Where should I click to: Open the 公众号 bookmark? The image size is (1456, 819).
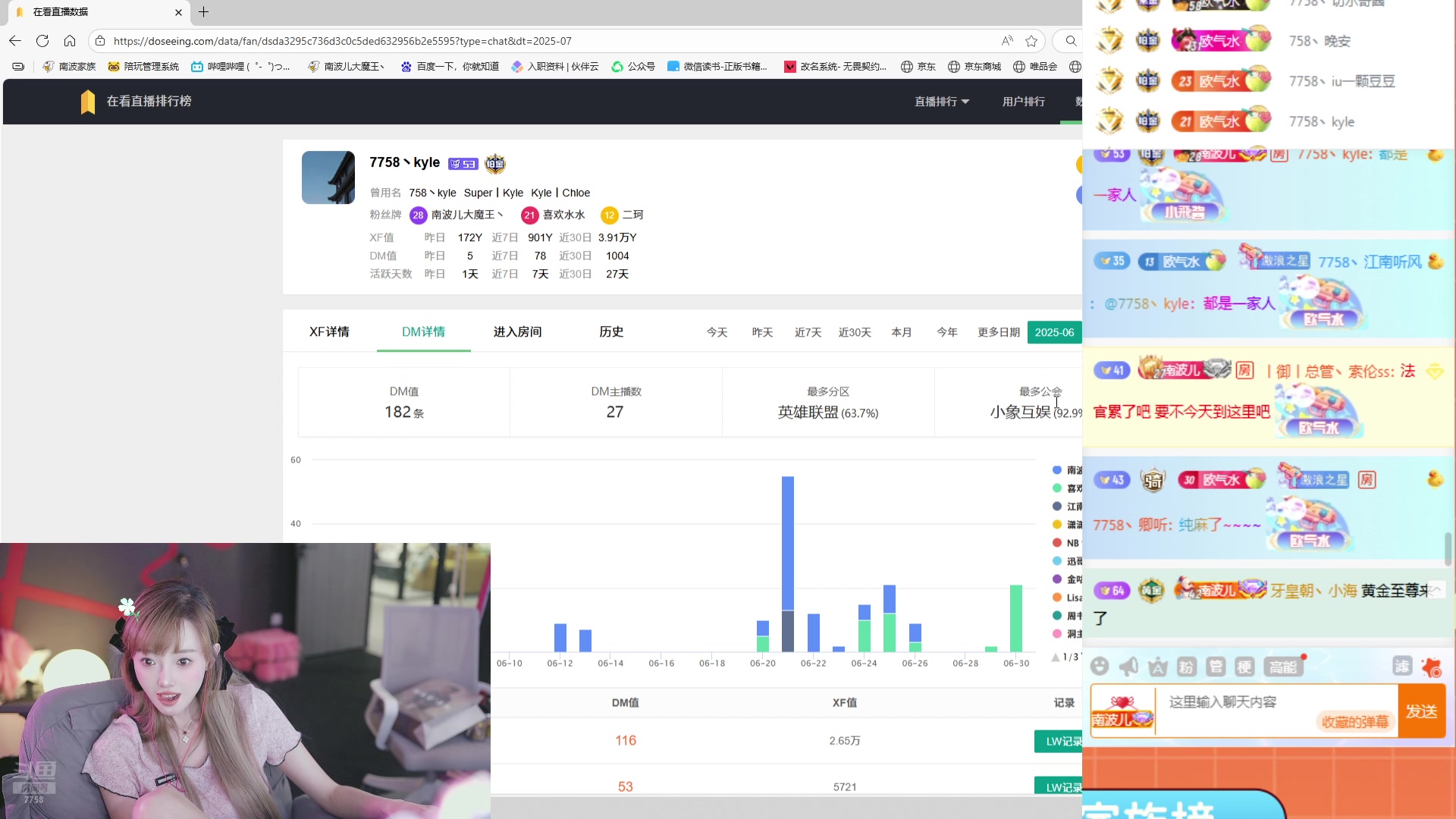coord(633,67)
